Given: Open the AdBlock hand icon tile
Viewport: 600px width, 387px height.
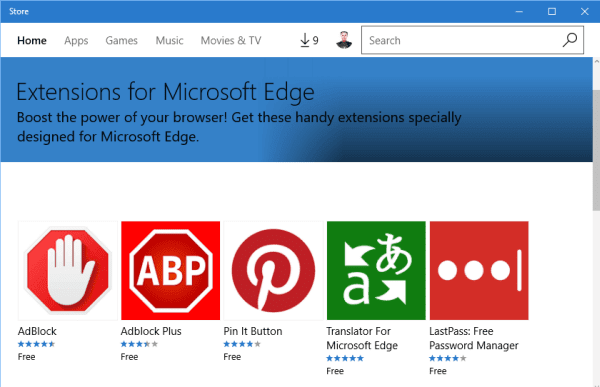Looking at the screenshot, I should pyautogui.click(x=68, y=270).
